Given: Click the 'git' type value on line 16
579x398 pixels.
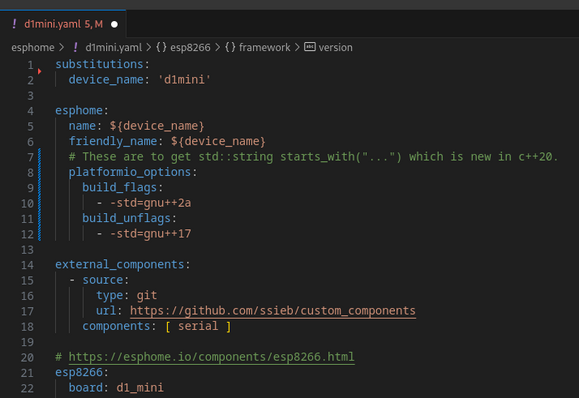Looking at the screenshot, I should [147, 295].
